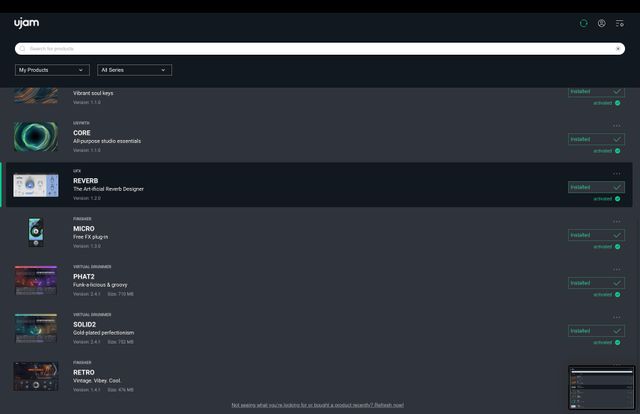
Task: Click the green refresh sync icon
Action: pos(584,23)
